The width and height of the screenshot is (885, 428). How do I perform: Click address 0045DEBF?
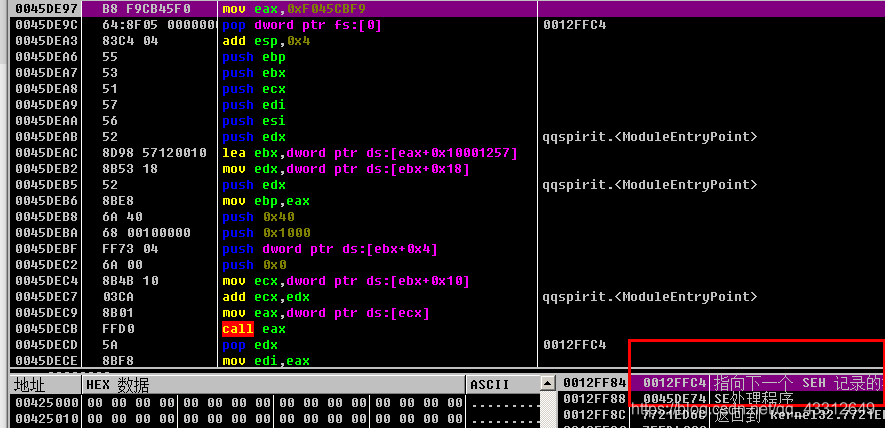click(45, 249)
